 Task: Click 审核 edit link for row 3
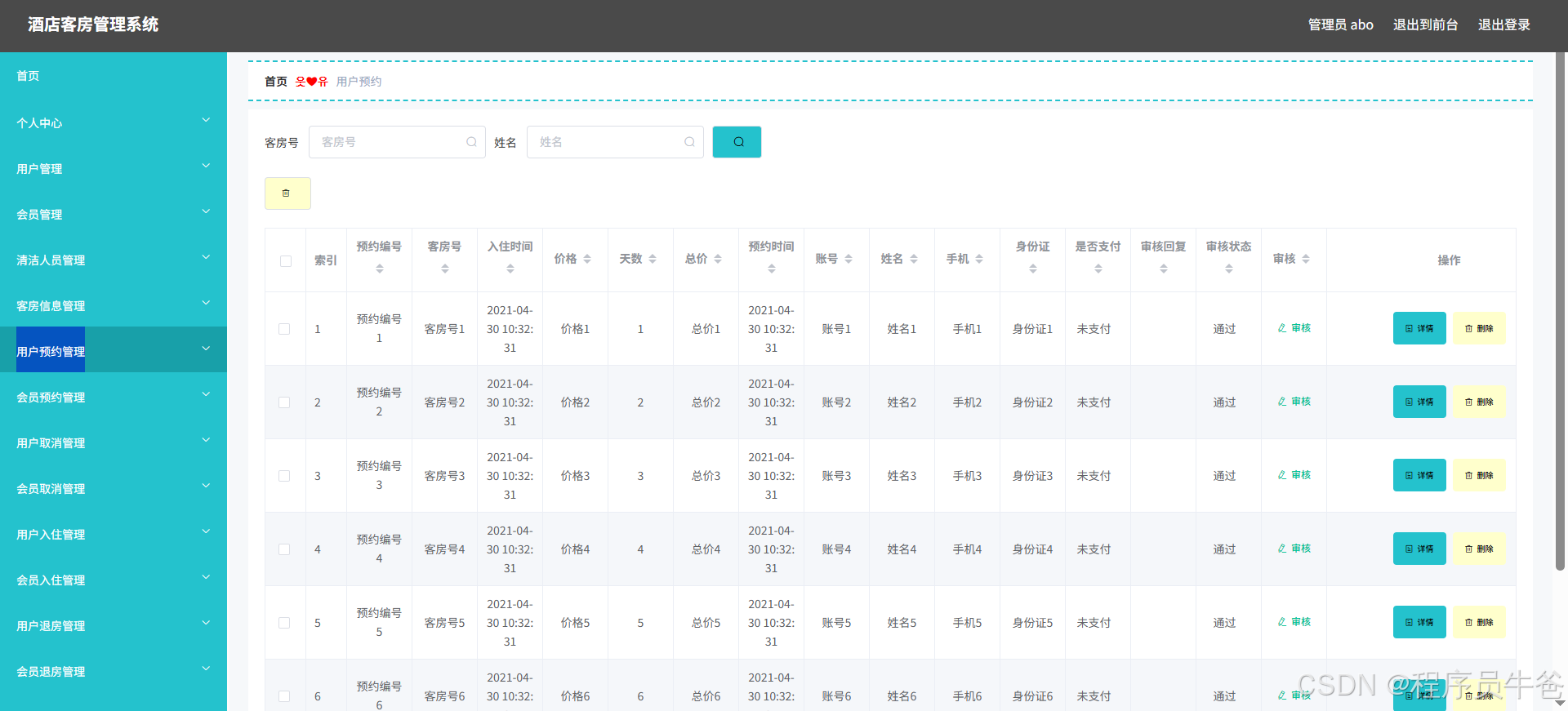pos(1294,475)
